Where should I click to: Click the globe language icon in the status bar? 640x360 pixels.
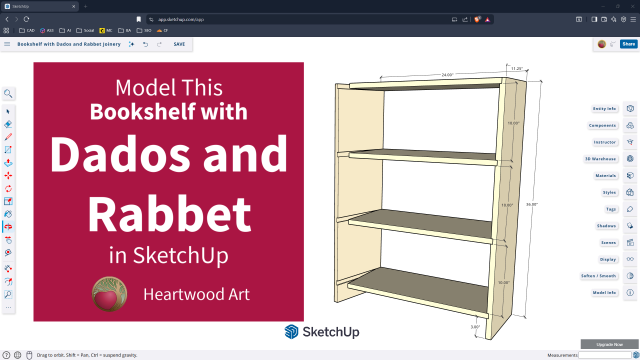[18, 355]
